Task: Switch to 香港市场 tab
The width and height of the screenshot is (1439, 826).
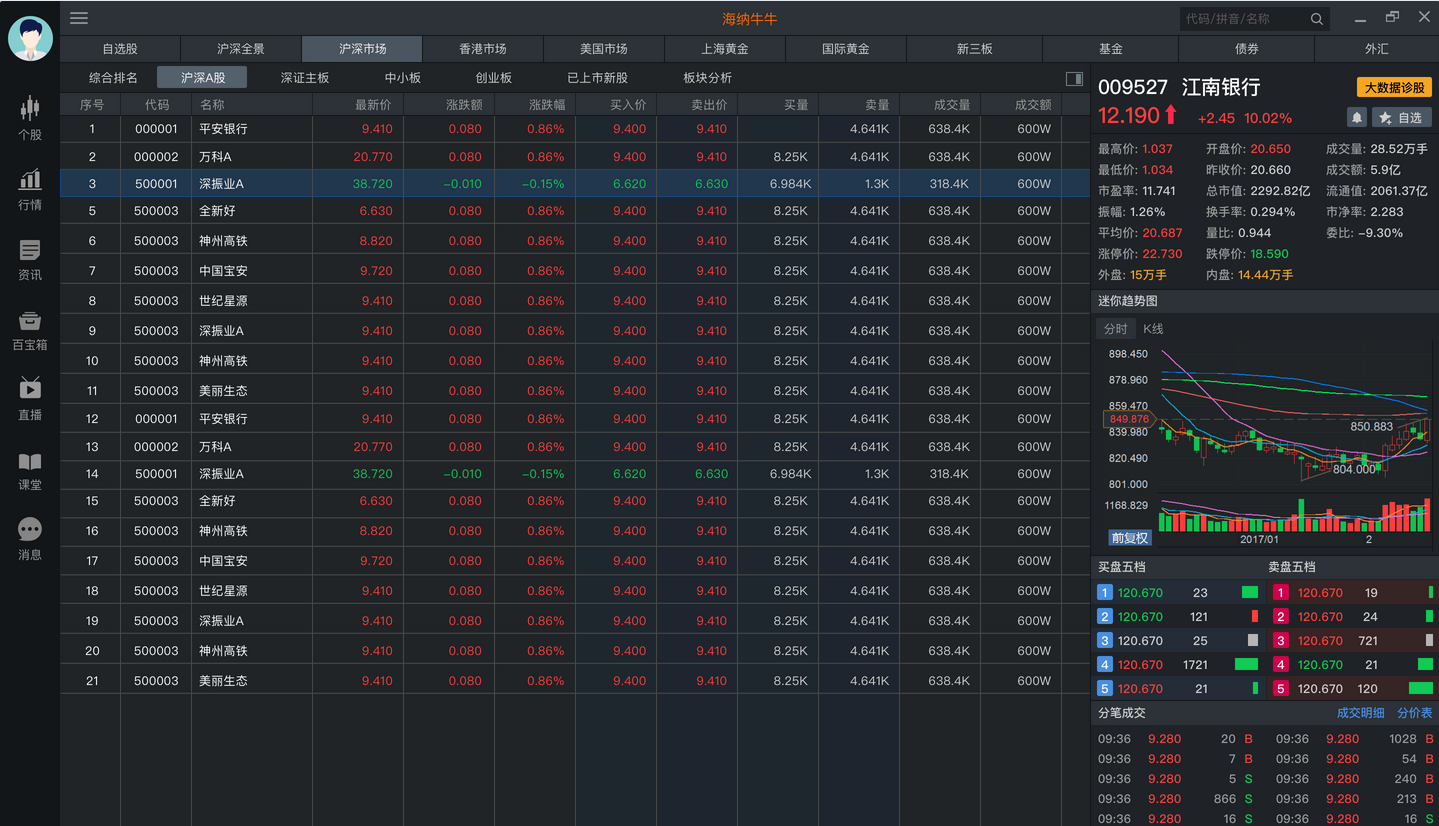Action: pyautogui.click(x=483, y=49)
